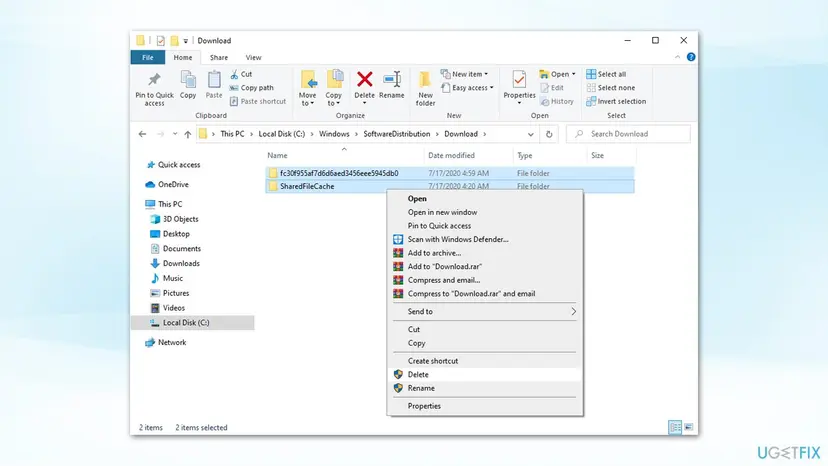Switch to the Share ribbon tab
The width and height of the screenshot is (828, 466).
pyautogui.click(x=219, y=58)
